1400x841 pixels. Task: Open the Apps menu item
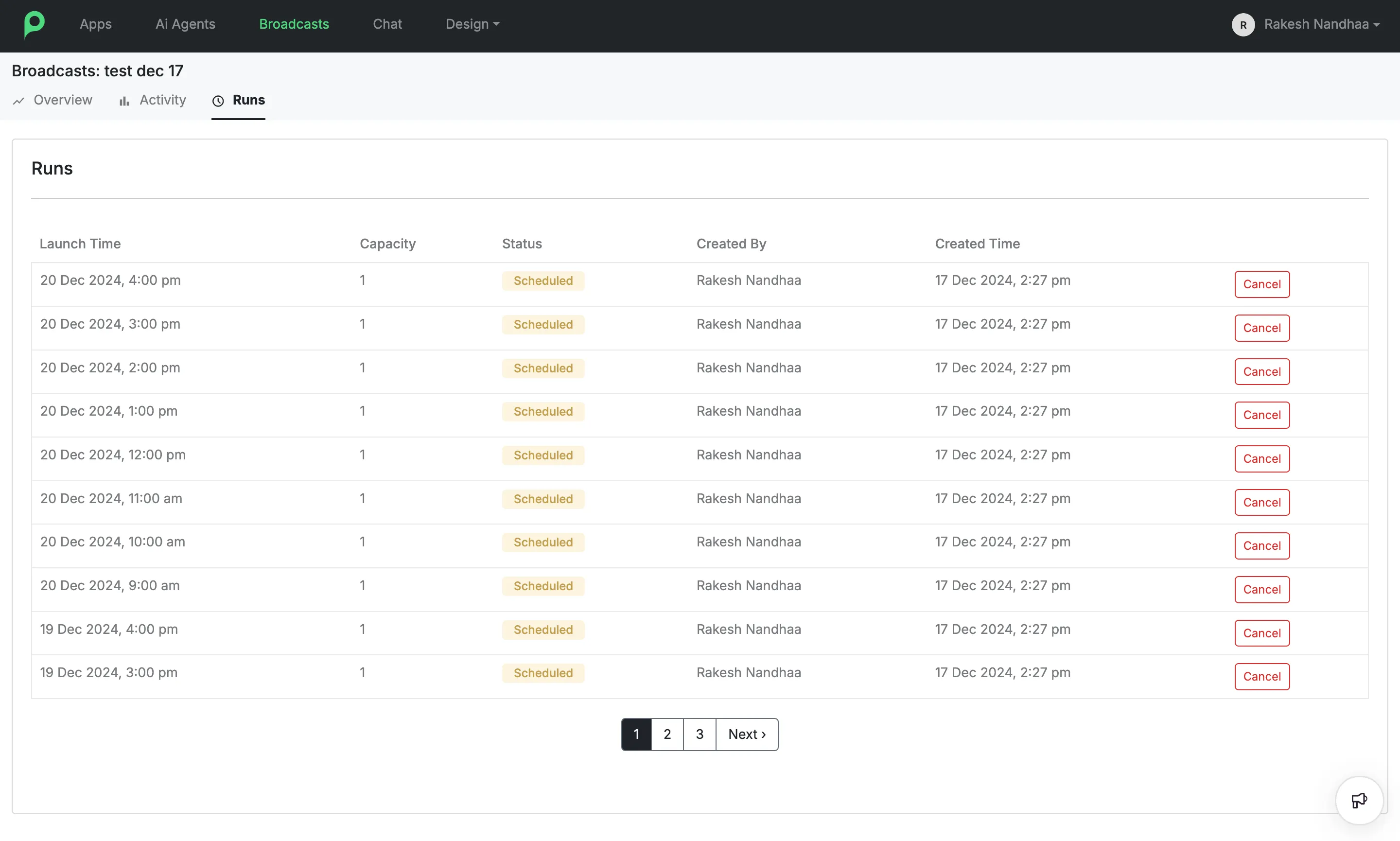tap(96, 24)
